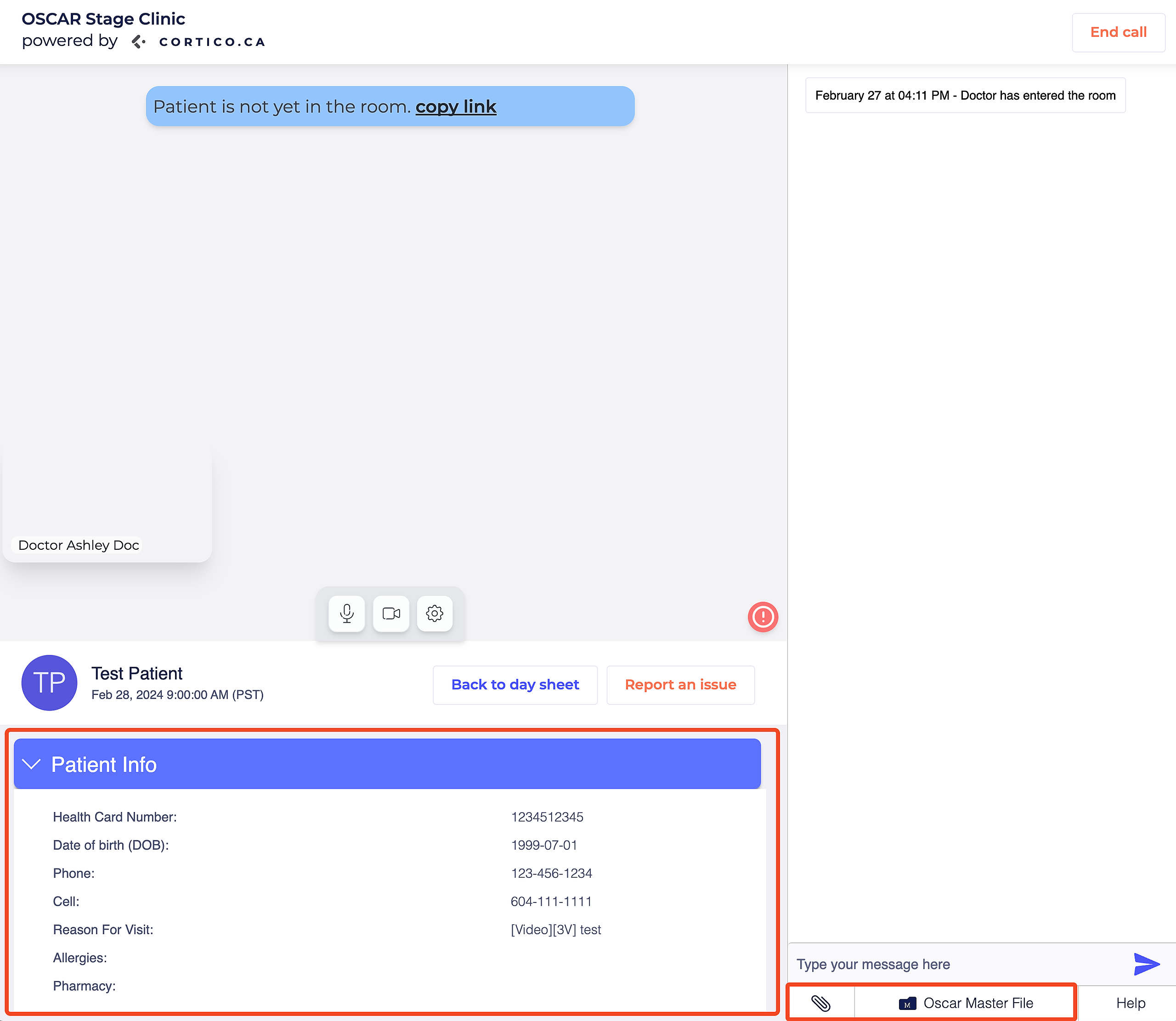
Task: Collapse the Patient Info chevron
Action: pos(31,764)
